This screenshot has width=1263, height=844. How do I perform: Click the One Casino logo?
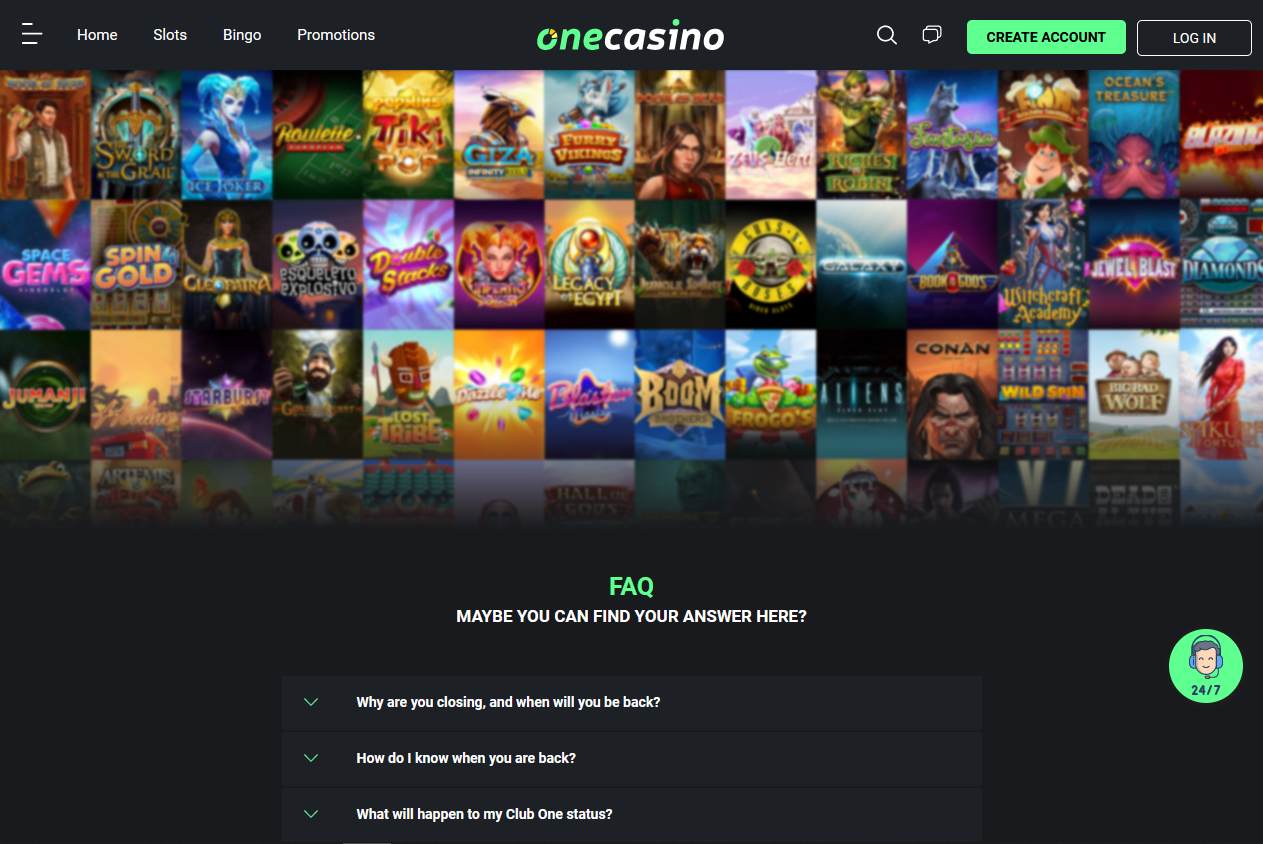tap(631, 36)
